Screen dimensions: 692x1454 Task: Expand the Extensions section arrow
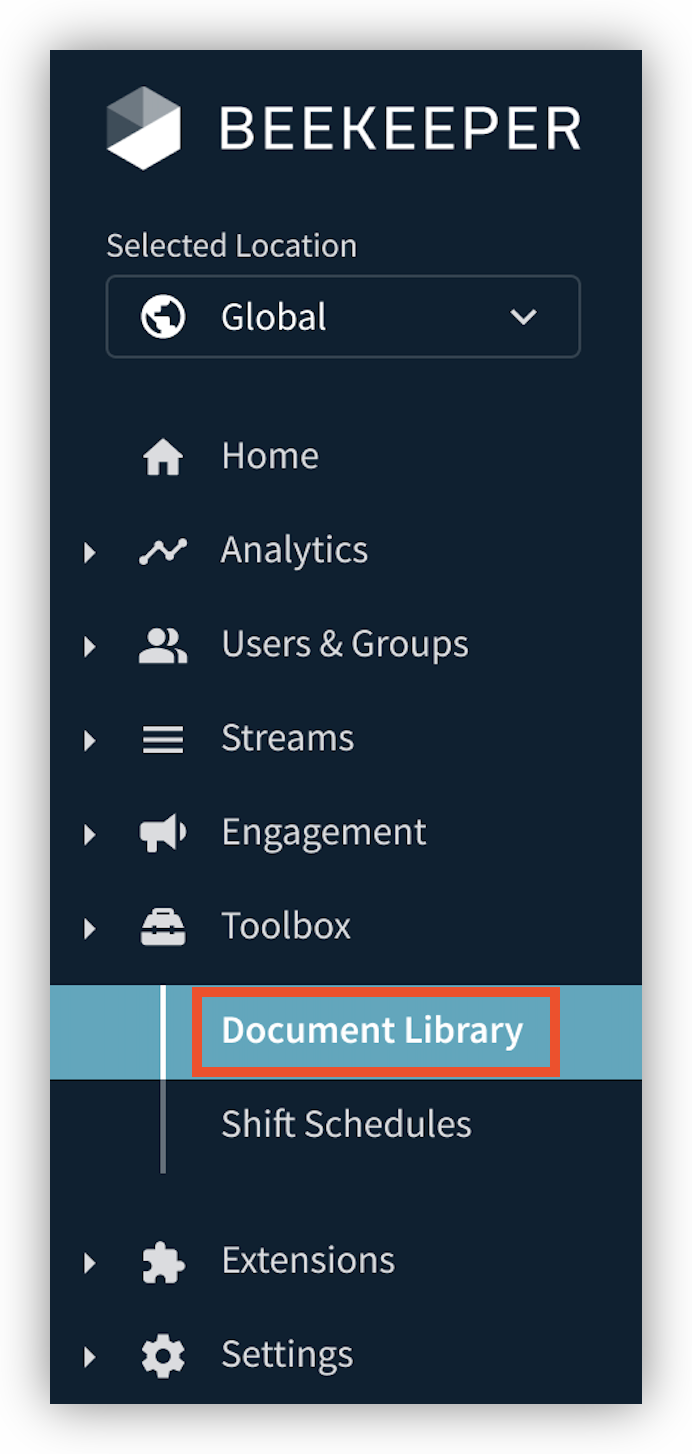(x=90, y=1262)
